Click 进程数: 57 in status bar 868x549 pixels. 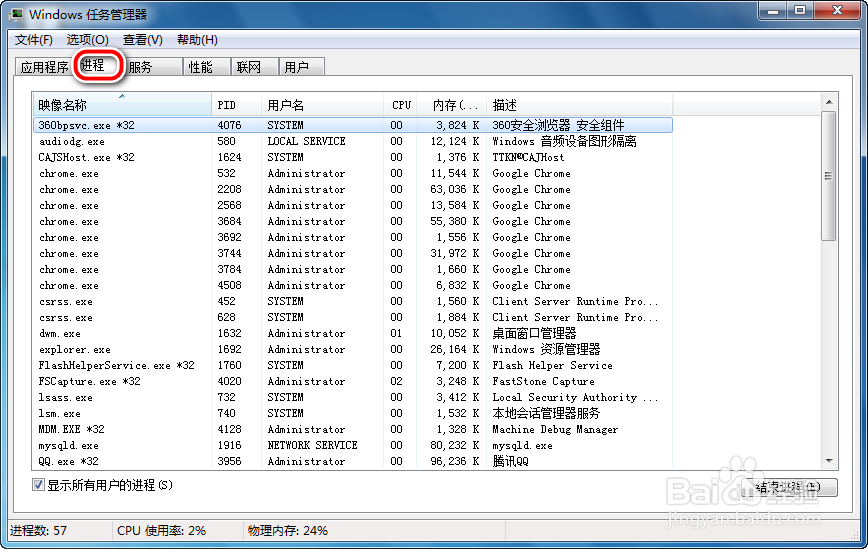pos(39,531)
